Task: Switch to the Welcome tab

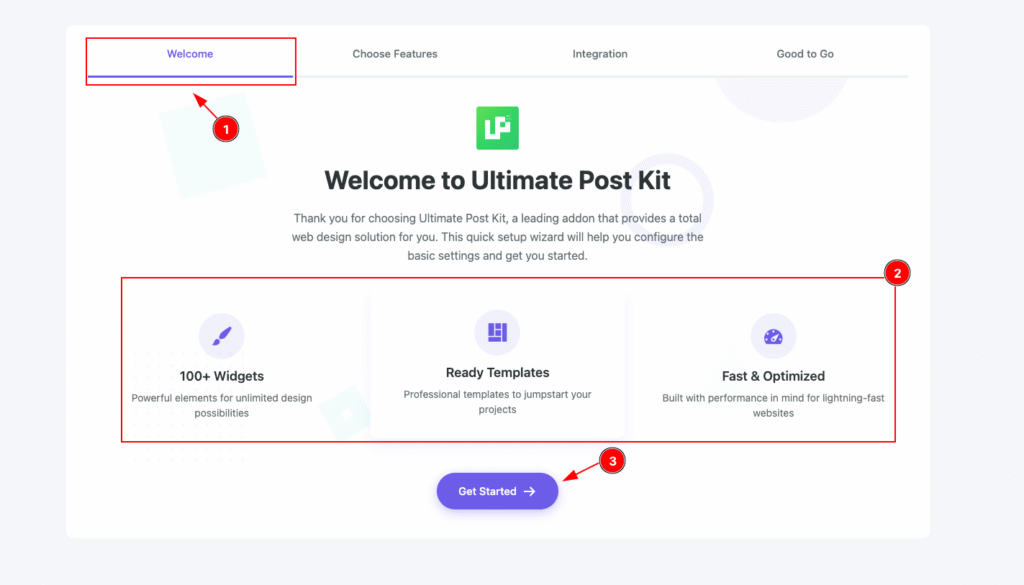Action: 190,54
